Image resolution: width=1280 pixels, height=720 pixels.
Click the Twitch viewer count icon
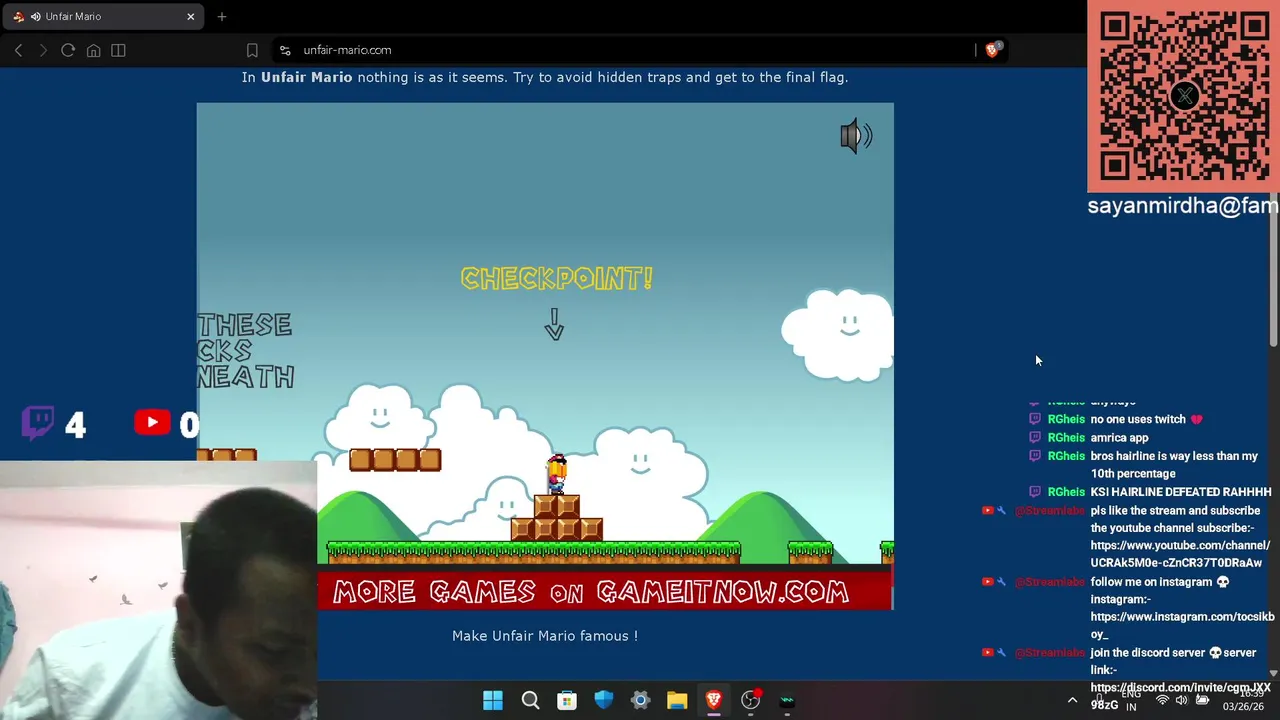pyautogui.click(x=38, y=422)
